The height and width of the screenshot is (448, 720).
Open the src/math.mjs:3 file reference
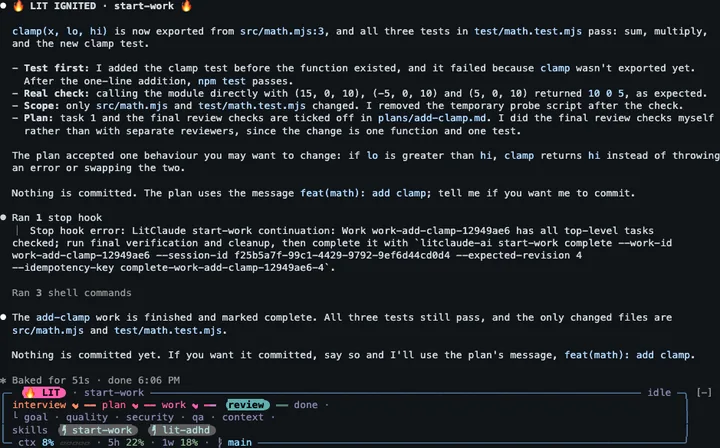[282, 31]
